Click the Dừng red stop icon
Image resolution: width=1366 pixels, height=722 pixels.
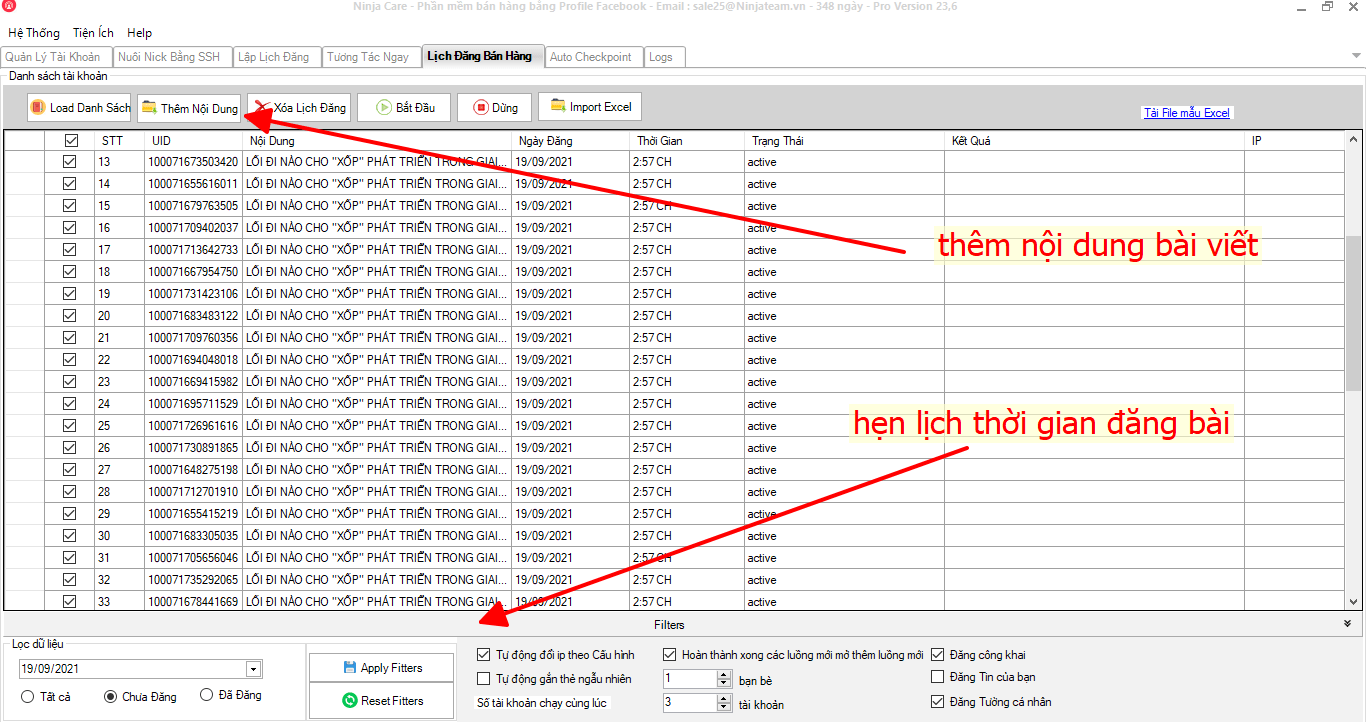tap(481, 108)
